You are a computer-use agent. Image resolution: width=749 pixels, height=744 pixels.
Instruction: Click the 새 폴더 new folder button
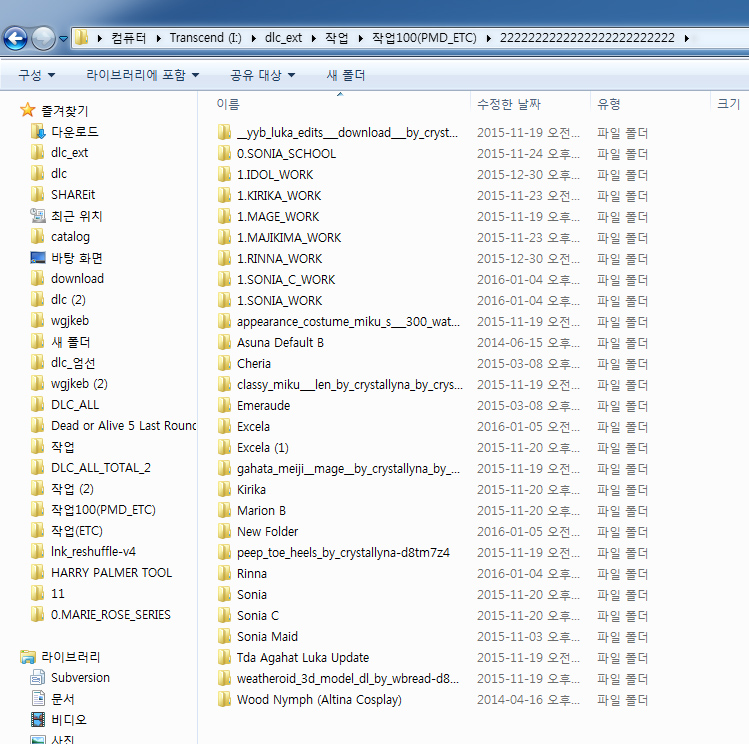click(345, 75)
